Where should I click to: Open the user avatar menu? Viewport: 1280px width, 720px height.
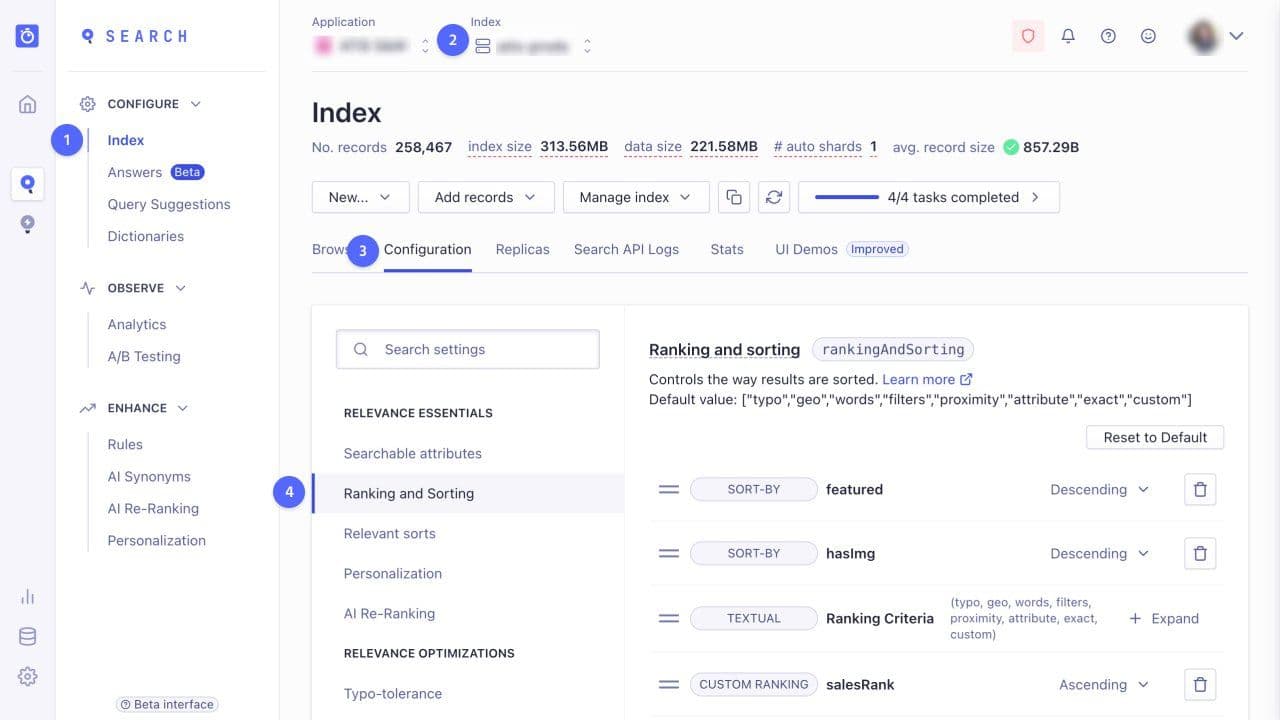1216,36
